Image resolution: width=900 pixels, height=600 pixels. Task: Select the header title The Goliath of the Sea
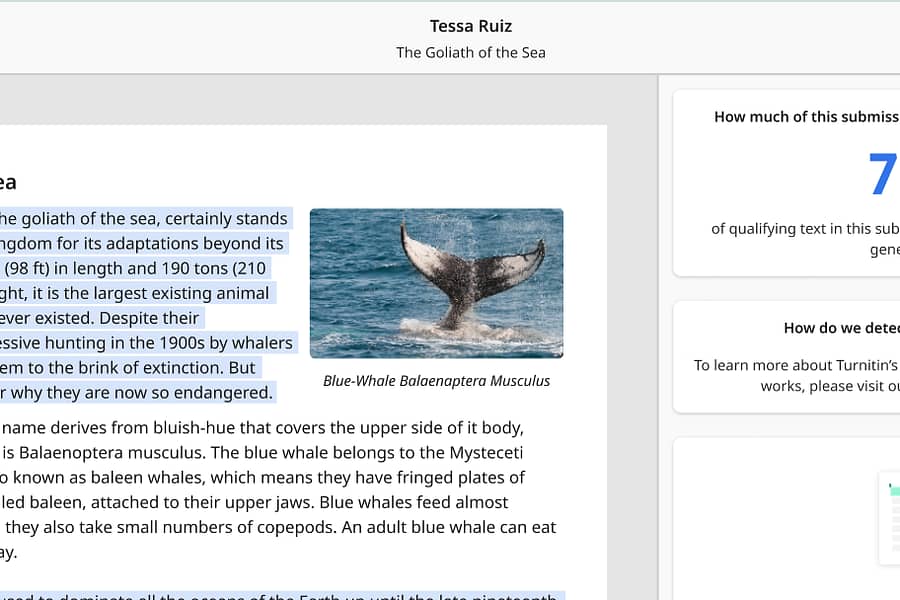[471, 52]
